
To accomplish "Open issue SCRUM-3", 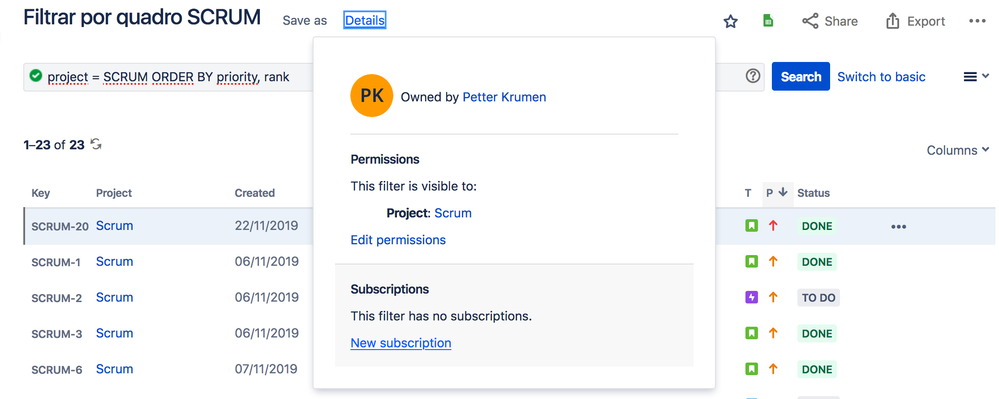I will [x=57, y=333].
